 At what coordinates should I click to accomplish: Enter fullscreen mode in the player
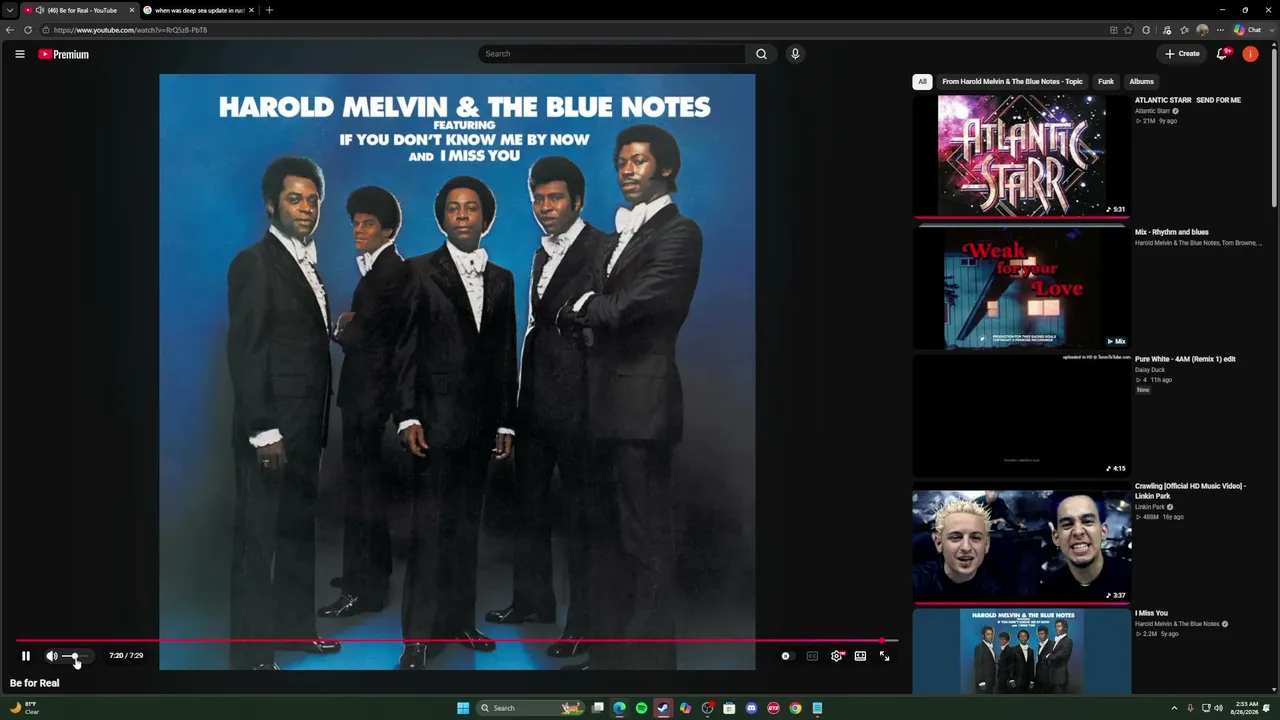pos(884,656)
